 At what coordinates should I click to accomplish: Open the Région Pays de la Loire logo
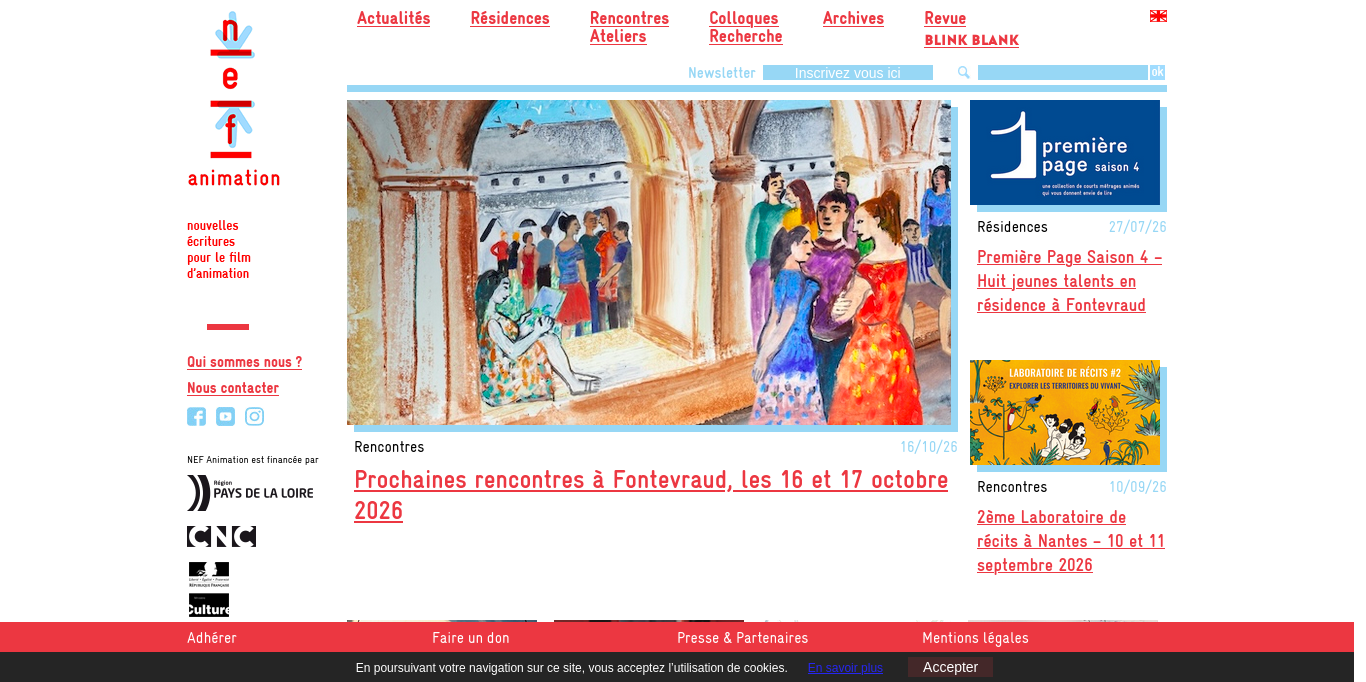[250, 493]
